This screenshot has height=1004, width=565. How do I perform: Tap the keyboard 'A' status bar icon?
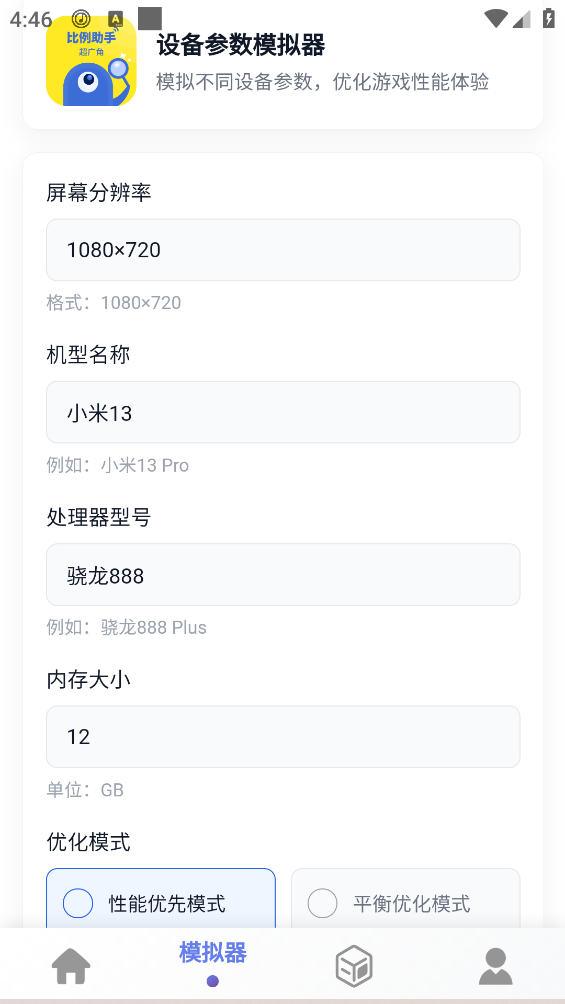coord(116,19)
